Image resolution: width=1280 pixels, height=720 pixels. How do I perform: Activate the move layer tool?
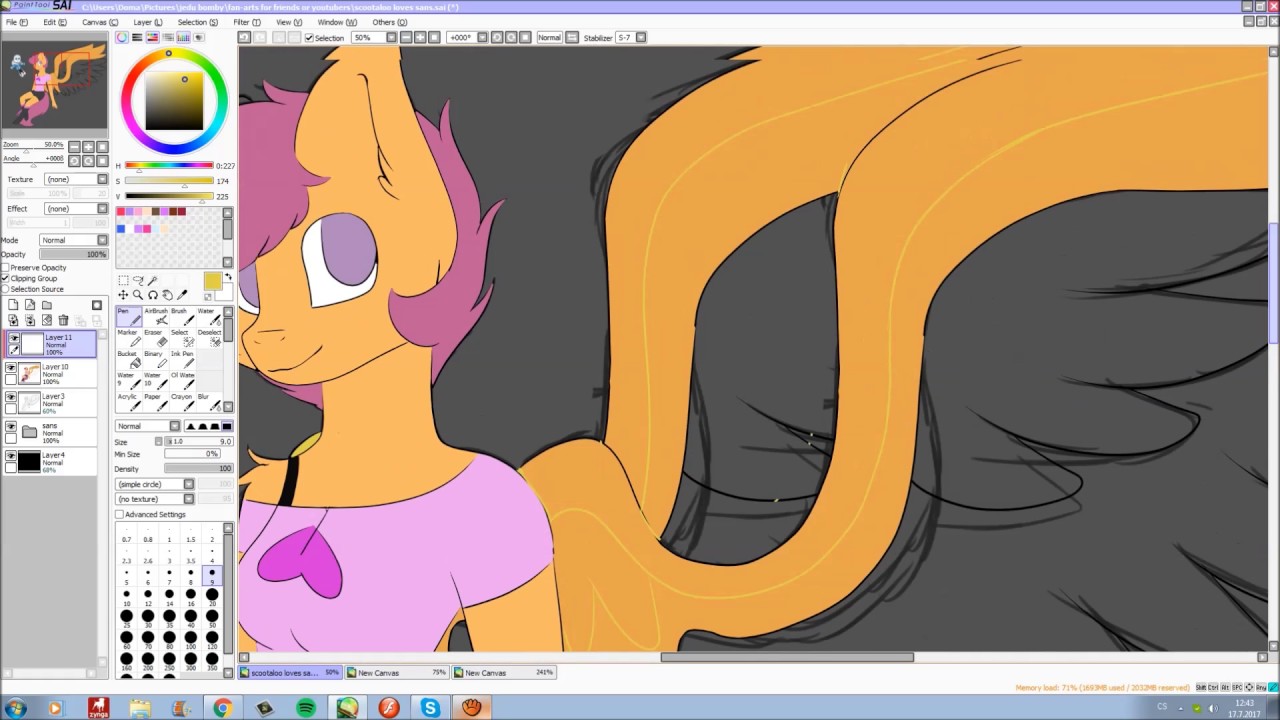click(x=123, y=295)
